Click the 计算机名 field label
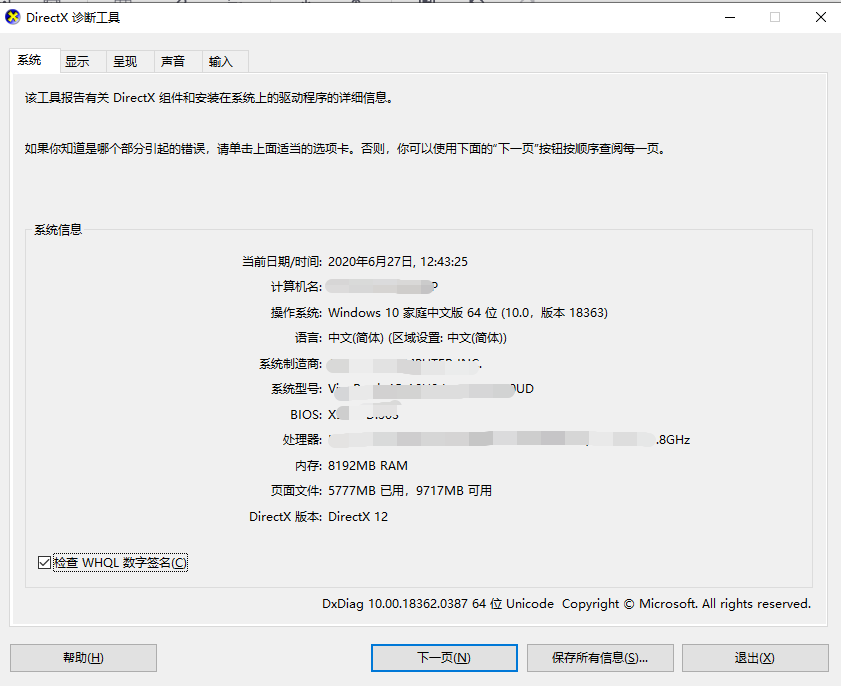Viewport: 841px width, 686px height. pos(296,287)
